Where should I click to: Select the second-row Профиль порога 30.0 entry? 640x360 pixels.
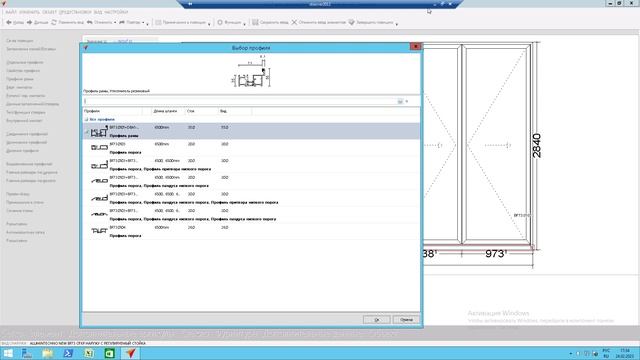(x=251, y=148)
